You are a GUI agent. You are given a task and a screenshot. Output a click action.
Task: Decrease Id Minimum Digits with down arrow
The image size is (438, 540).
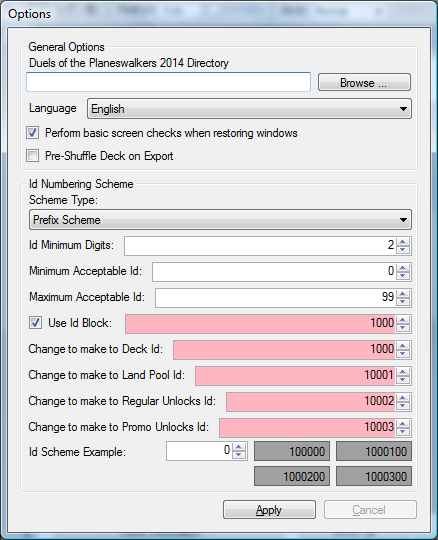(x=403, y=250)
